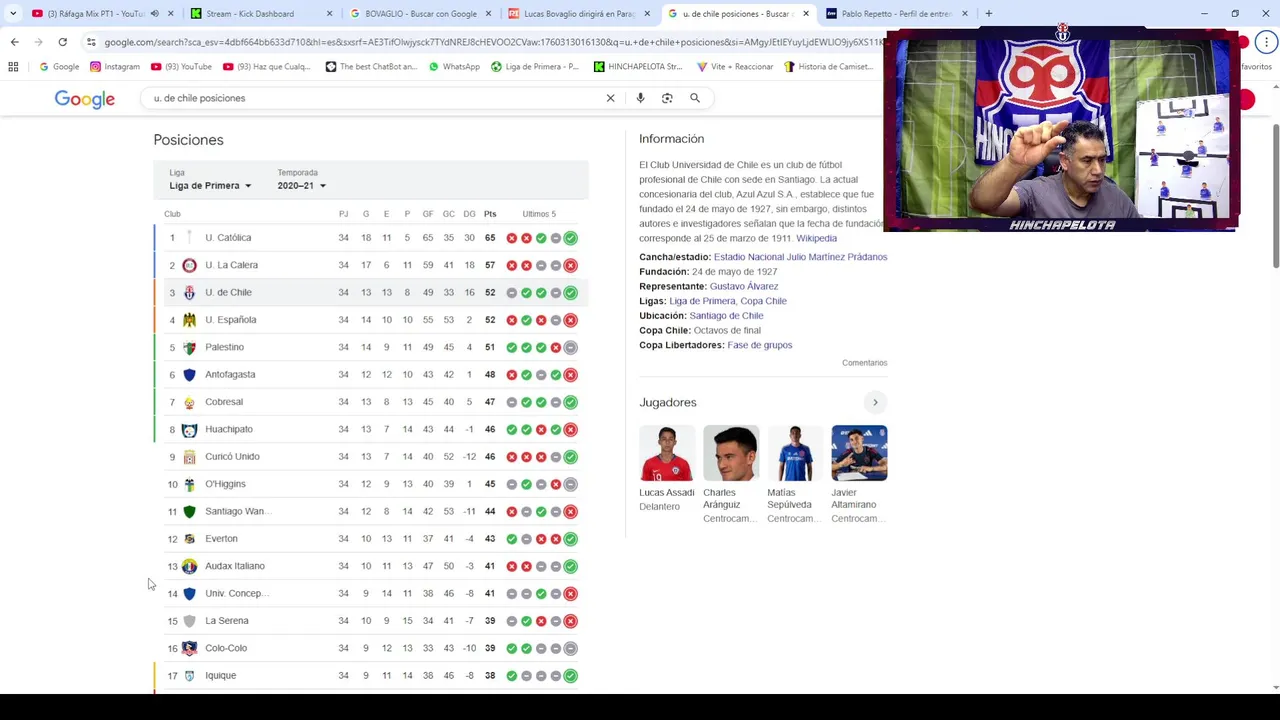
Task: Open the Instagram bookmark
Action: [115, 67]
